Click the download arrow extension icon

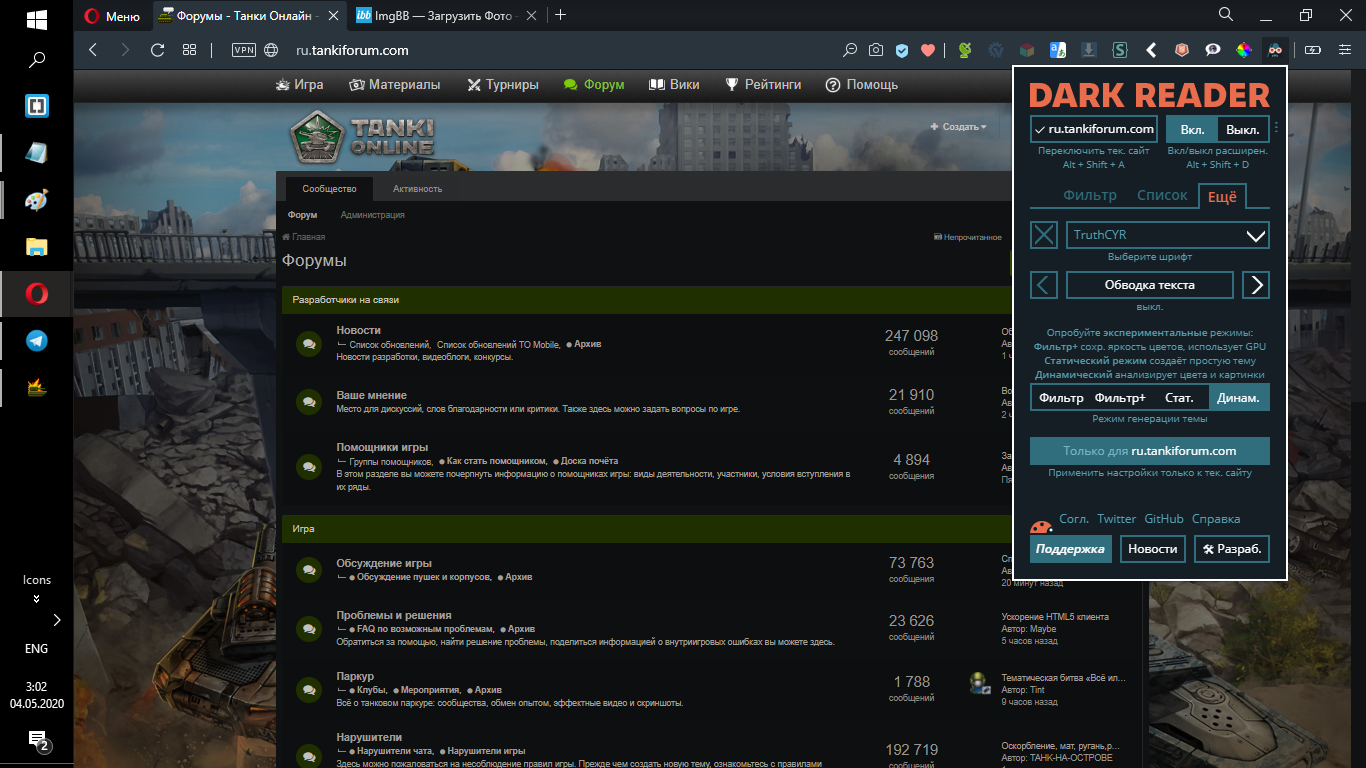click(x=1089, y=50)
